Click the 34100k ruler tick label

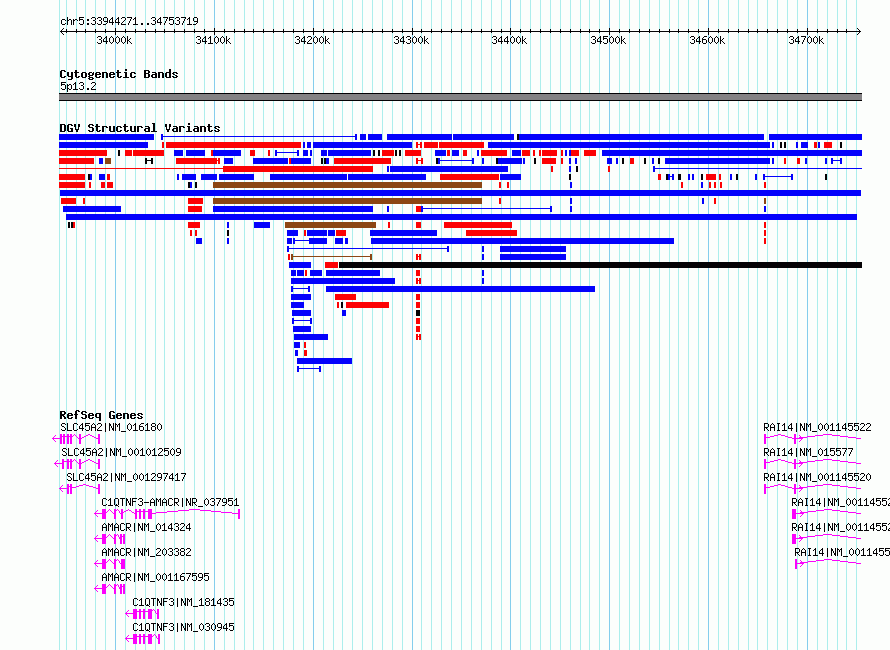213,40
